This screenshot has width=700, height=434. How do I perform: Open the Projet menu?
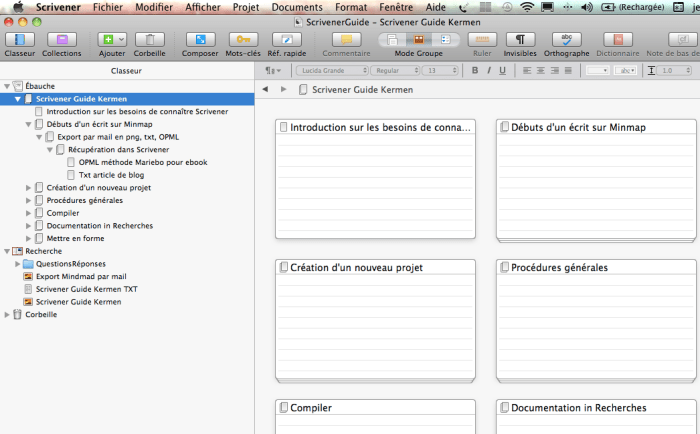pyautogui.click(x=246, y=7)
